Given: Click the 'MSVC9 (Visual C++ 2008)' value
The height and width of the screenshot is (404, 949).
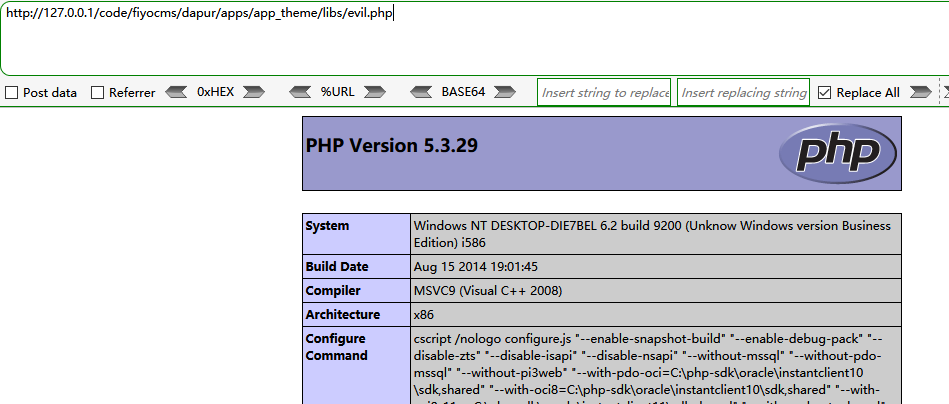Looking at the screenshot, I should [x=488, y=291].
